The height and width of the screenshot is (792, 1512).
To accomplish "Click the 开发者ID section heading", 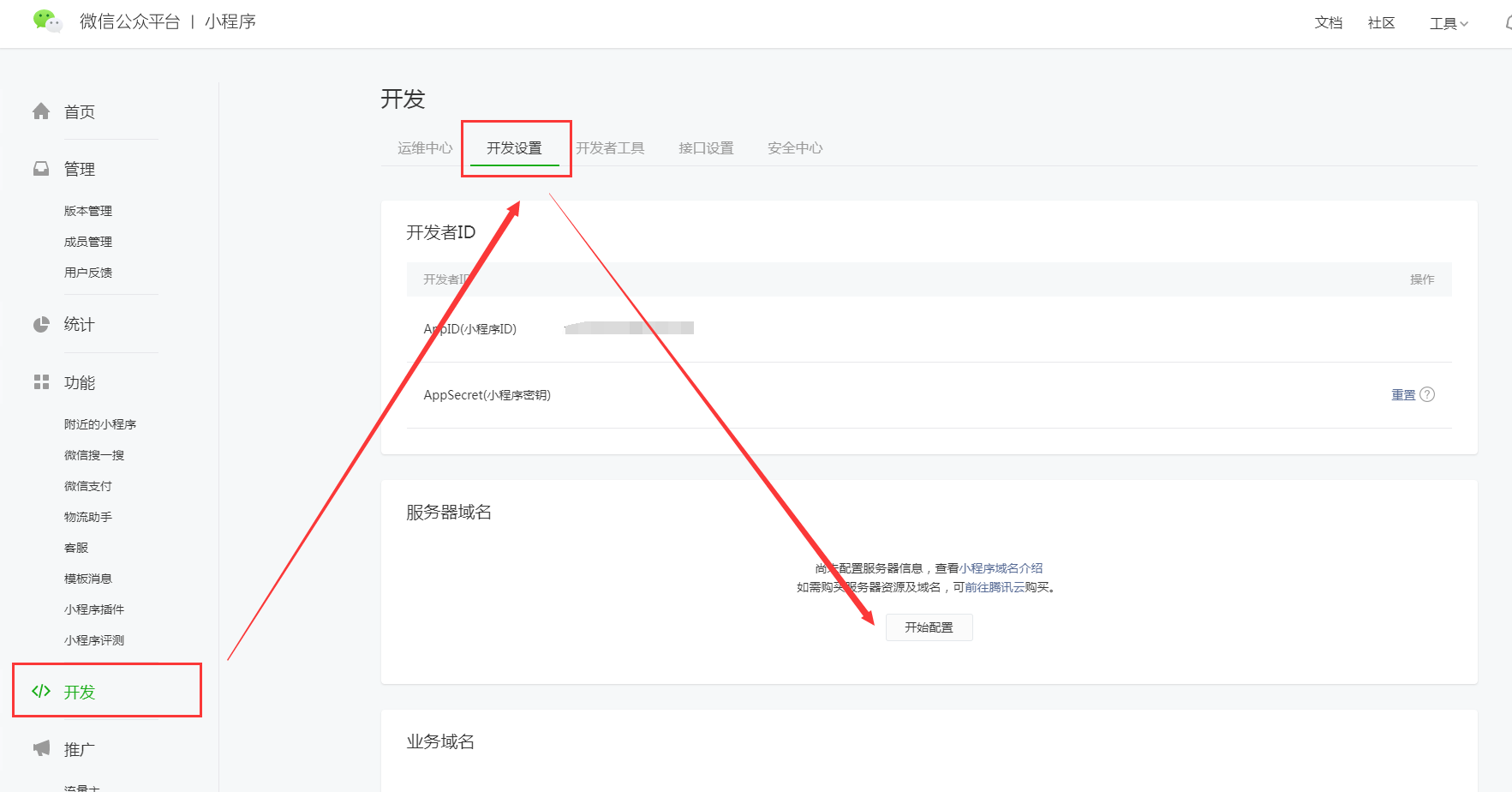I will point(440,232).
